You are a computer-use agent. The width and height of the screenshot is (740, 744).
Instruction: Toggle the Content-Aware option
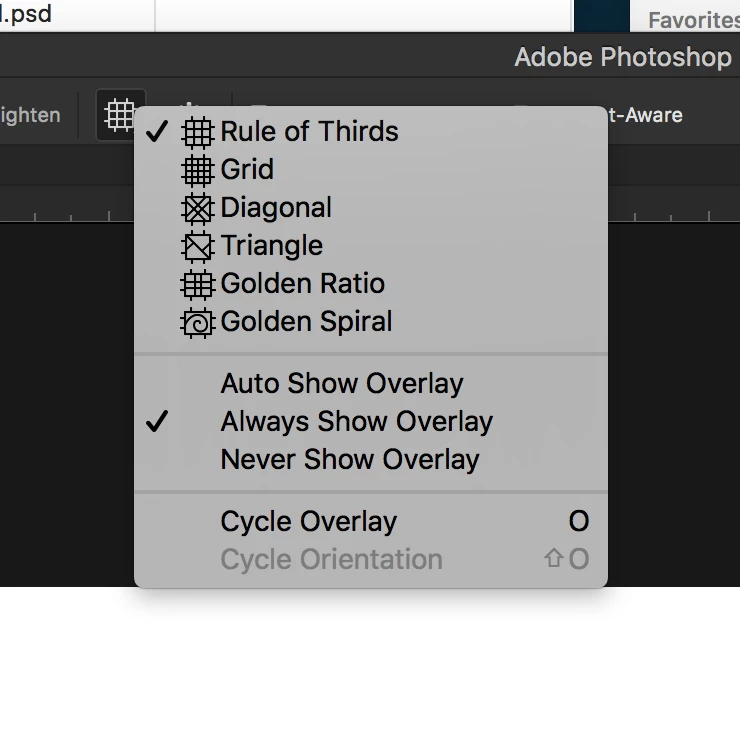(x=645, y=115)
